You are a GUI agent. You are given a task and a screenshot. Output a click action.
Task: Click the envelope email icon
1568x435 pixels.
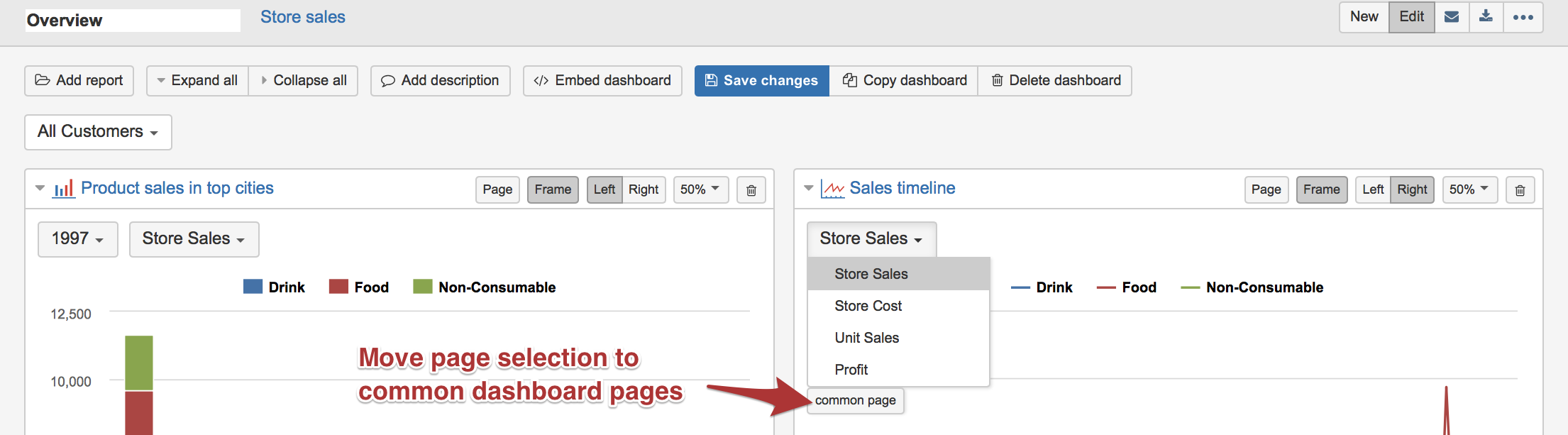point(1452,17)
